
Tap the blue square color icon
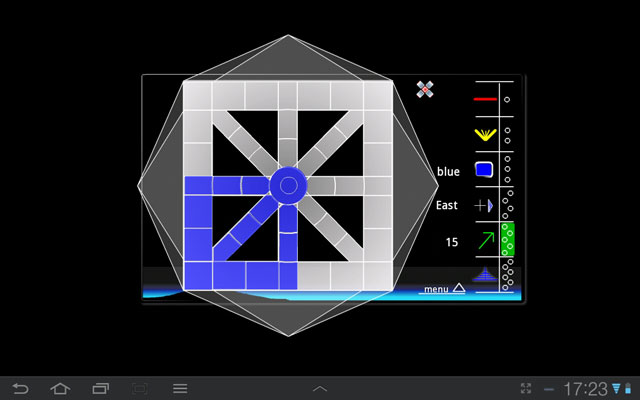484,169
